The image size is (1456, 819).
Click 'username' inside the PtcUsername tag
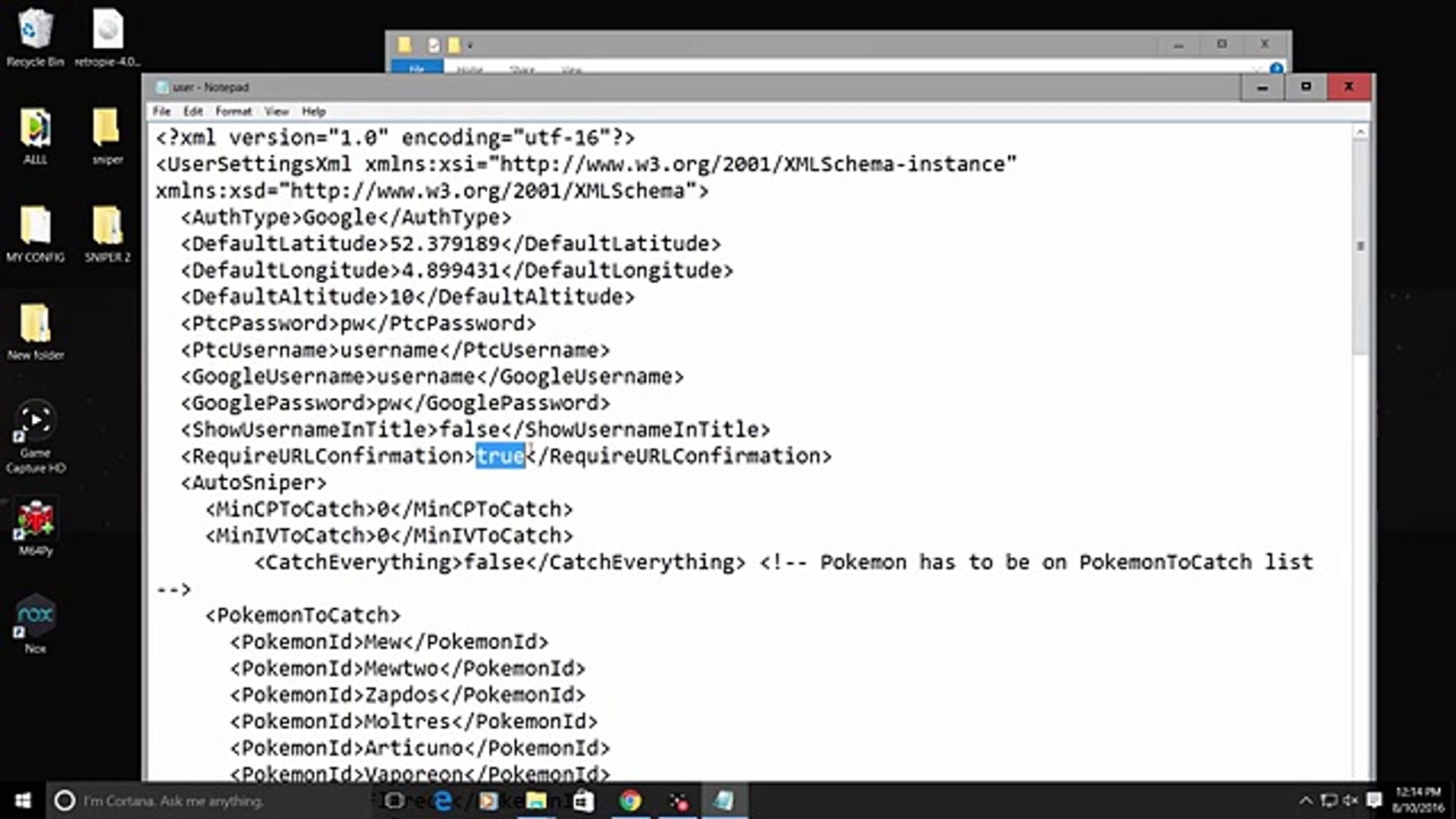click(x=389, y=350)
